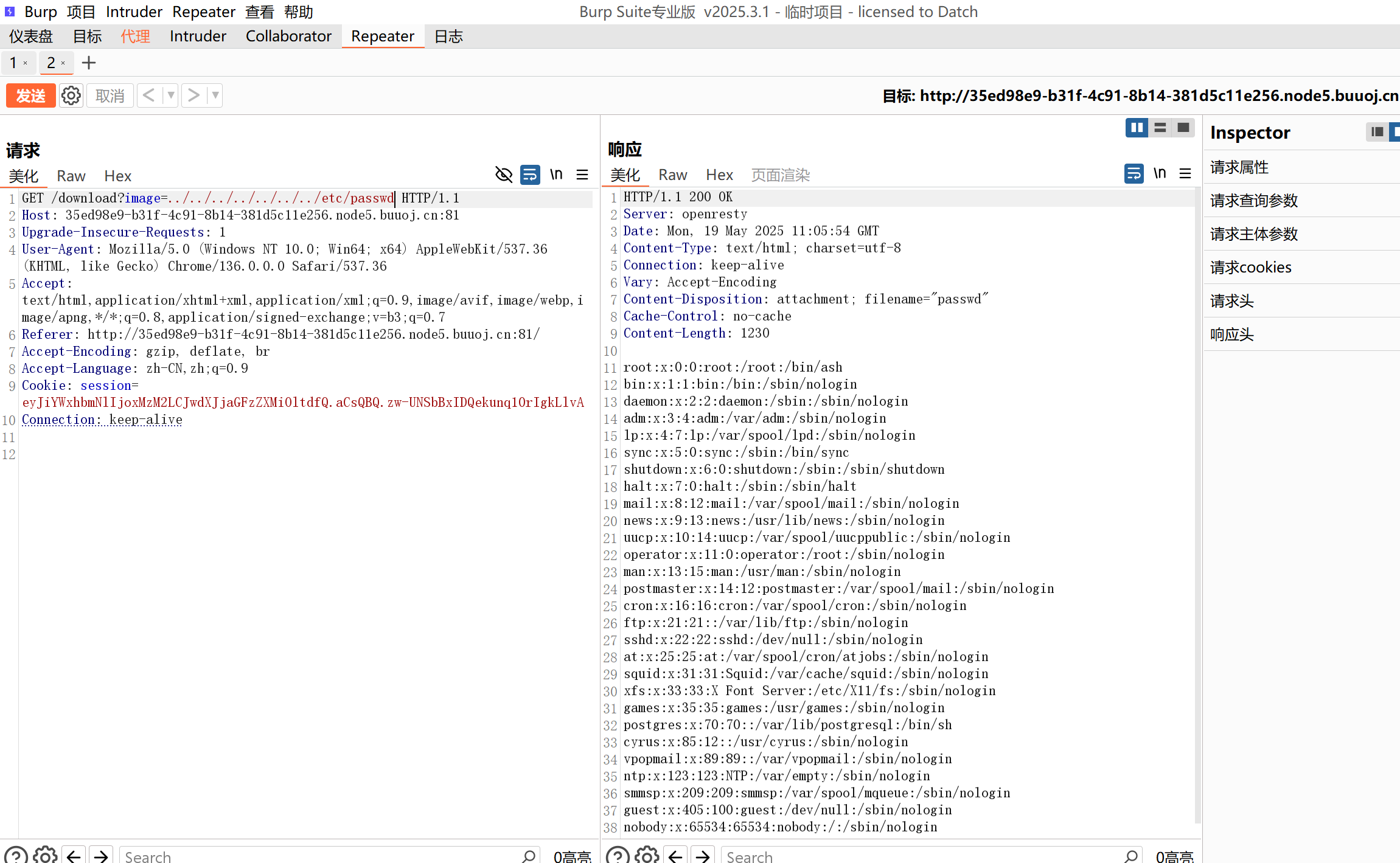Open response search settings gear icon
Viewport: 1400px width, 863px height.
tap(647, 856)
